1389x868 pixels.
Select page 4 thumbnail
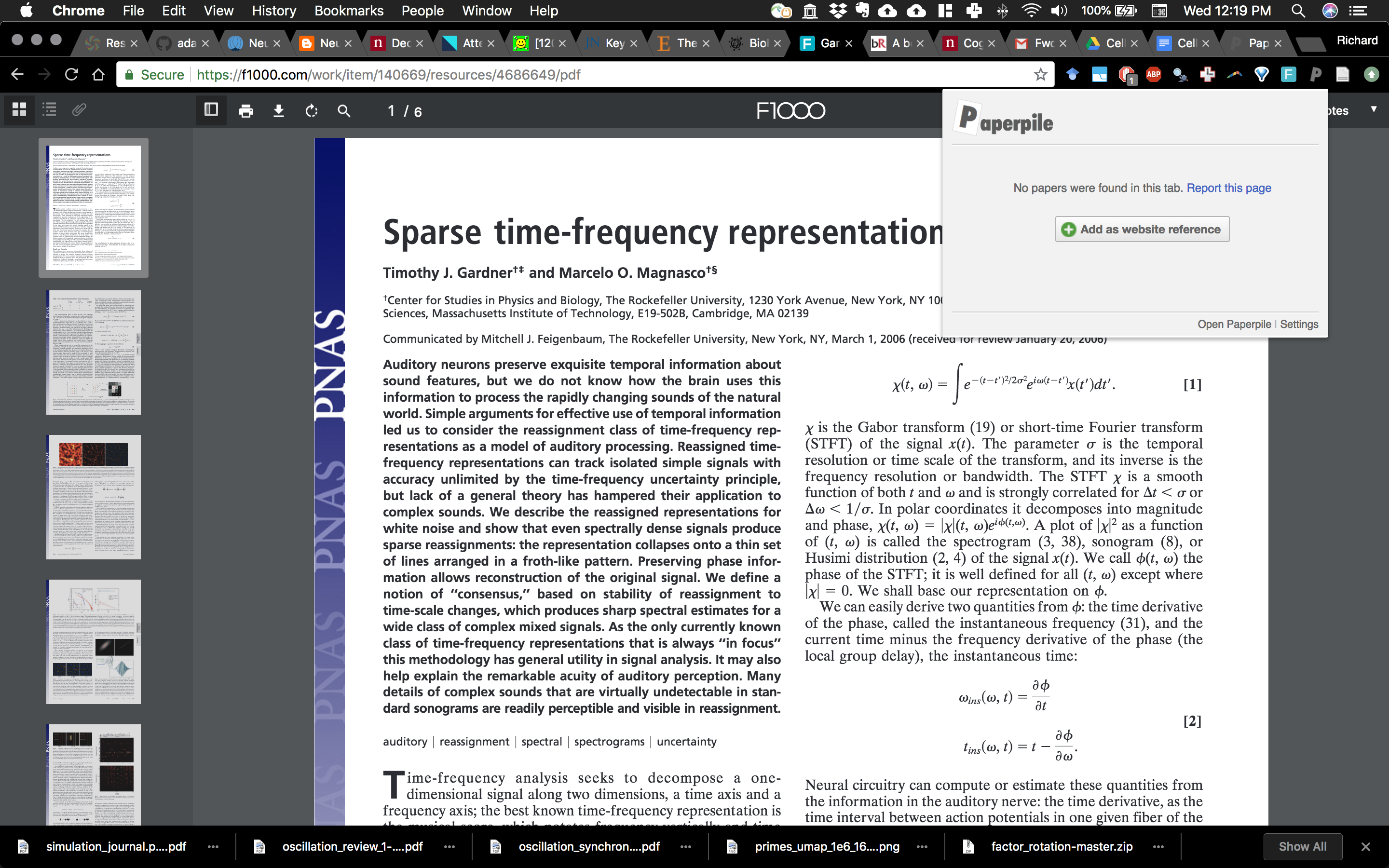click(94, 642)
